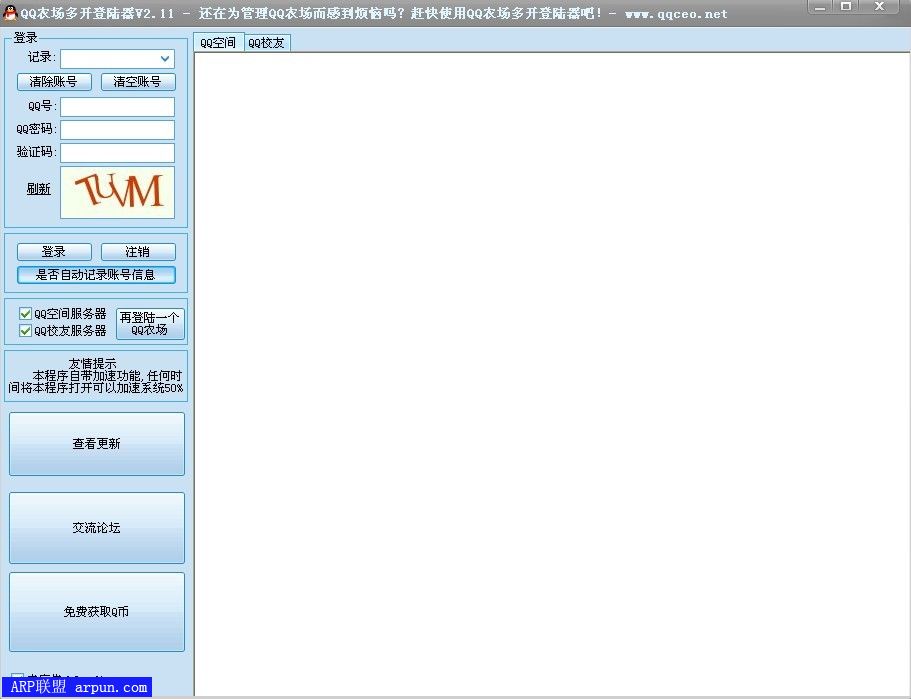911x699 pixels.
Task: Click 再登陆一个QQ农场 to open another farm login
Action: [x=149, y=322]
